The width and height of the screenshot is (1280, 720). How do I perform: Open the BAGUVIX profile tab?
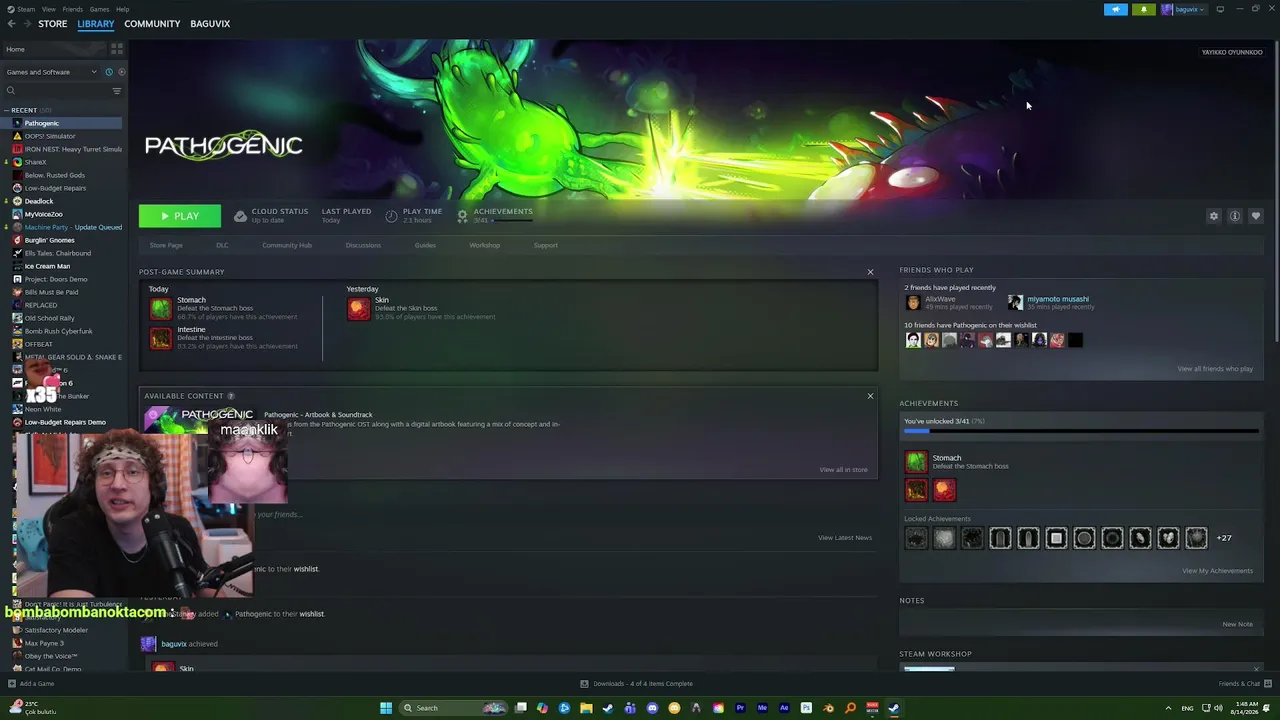(x=210, y=24)
